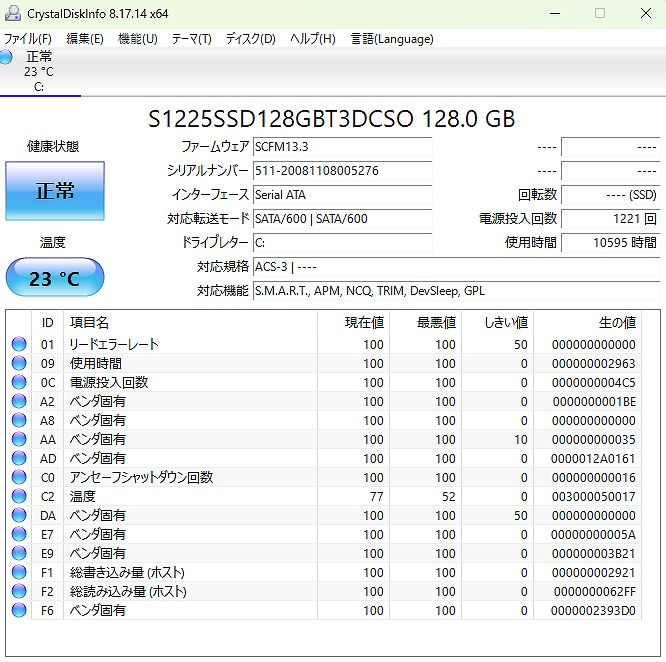
Task: Click status icon for attribute E9
Action: (19, 553)
